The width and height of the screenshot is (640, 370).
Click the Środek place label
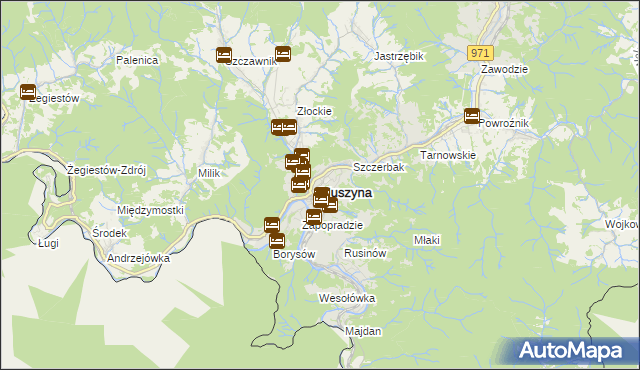coord(109,233)
